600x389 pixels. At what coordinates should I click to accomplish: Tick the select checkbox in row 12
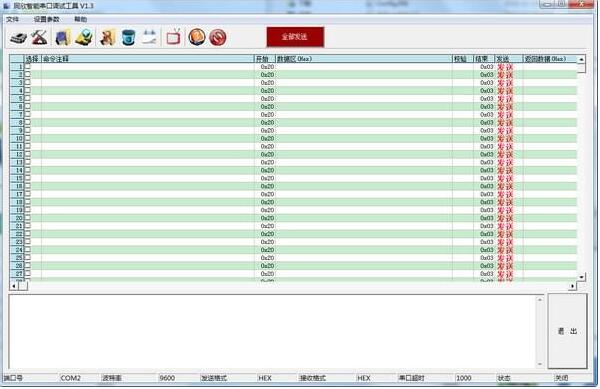coord(28,154)
